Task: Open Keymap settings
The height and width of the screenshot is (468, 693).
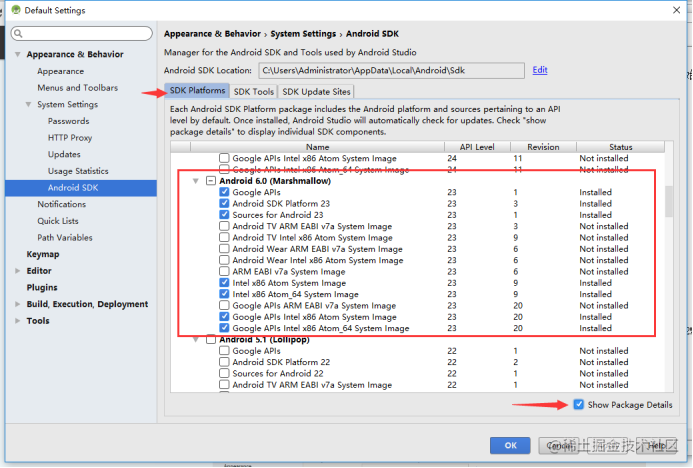Action: (43, 254)
